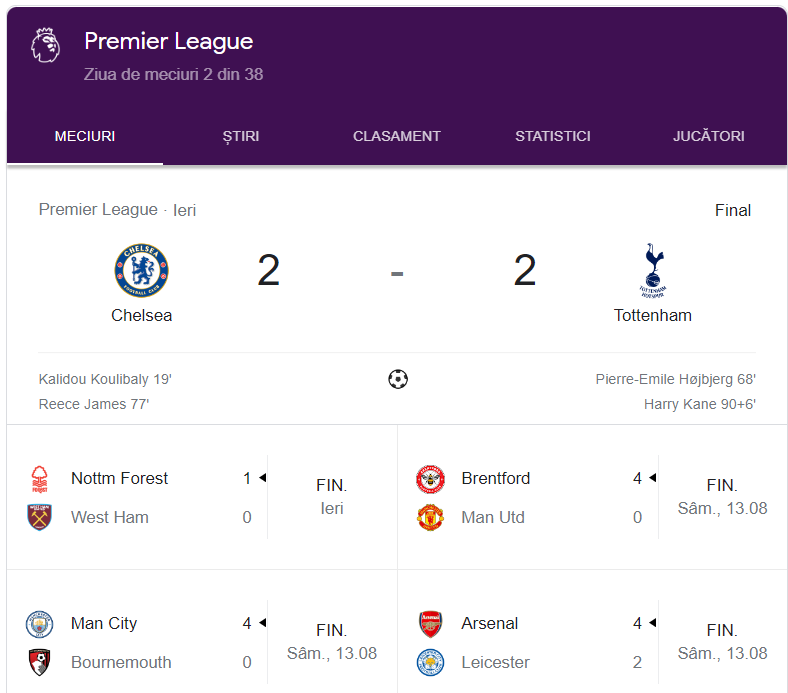Open the Man City vs Bournemouth result
The image size is (788, 693).
(x=202, y=633)
